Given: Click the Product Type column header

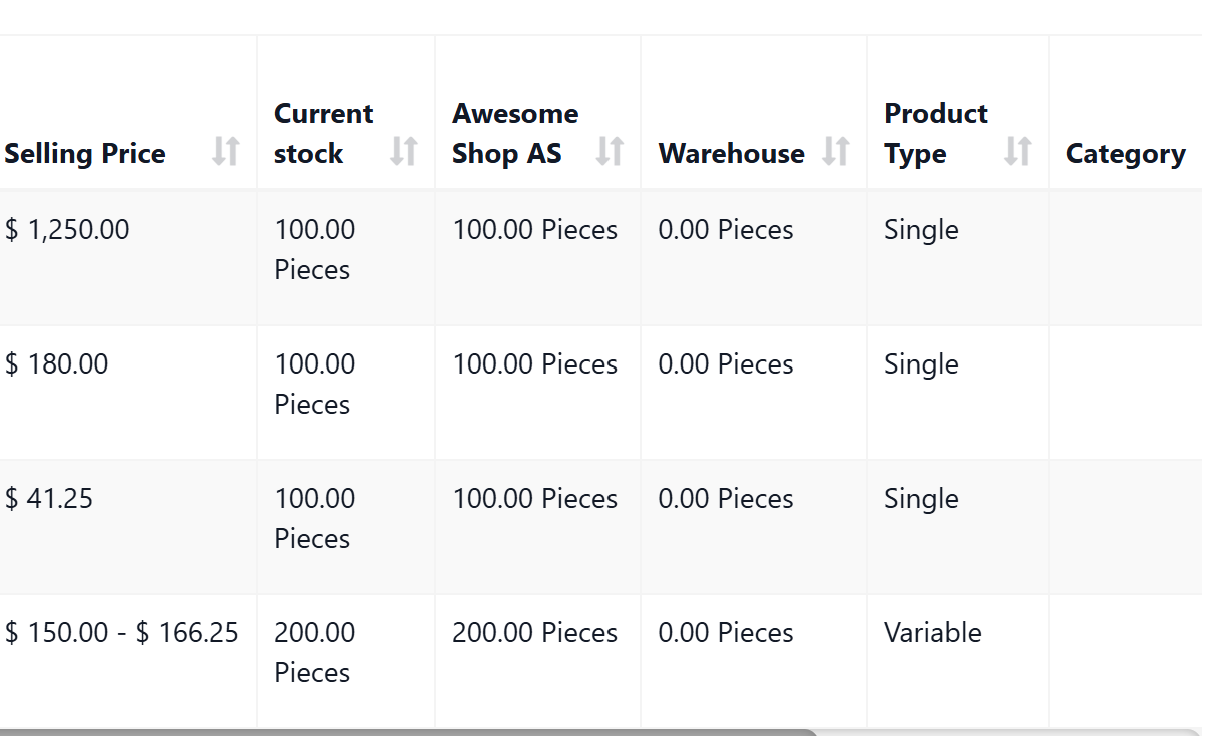Looking at the screenshot, I should coord(934,133).
